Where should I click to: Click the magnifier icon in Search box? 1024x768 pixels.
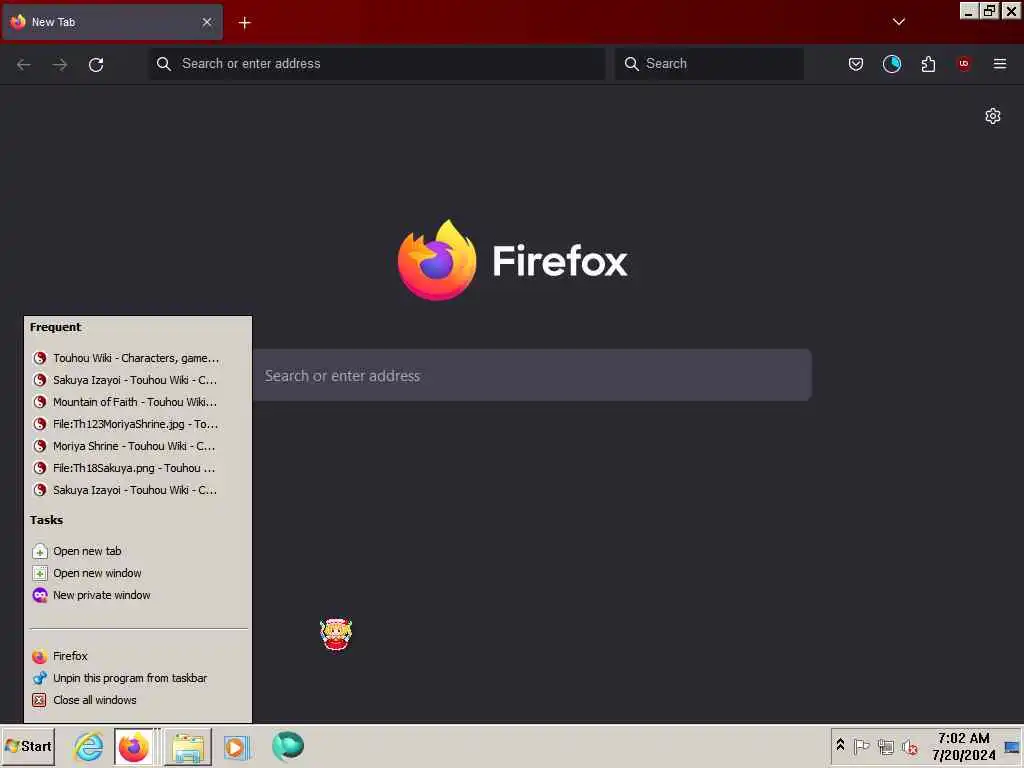[x=631, y=64]
